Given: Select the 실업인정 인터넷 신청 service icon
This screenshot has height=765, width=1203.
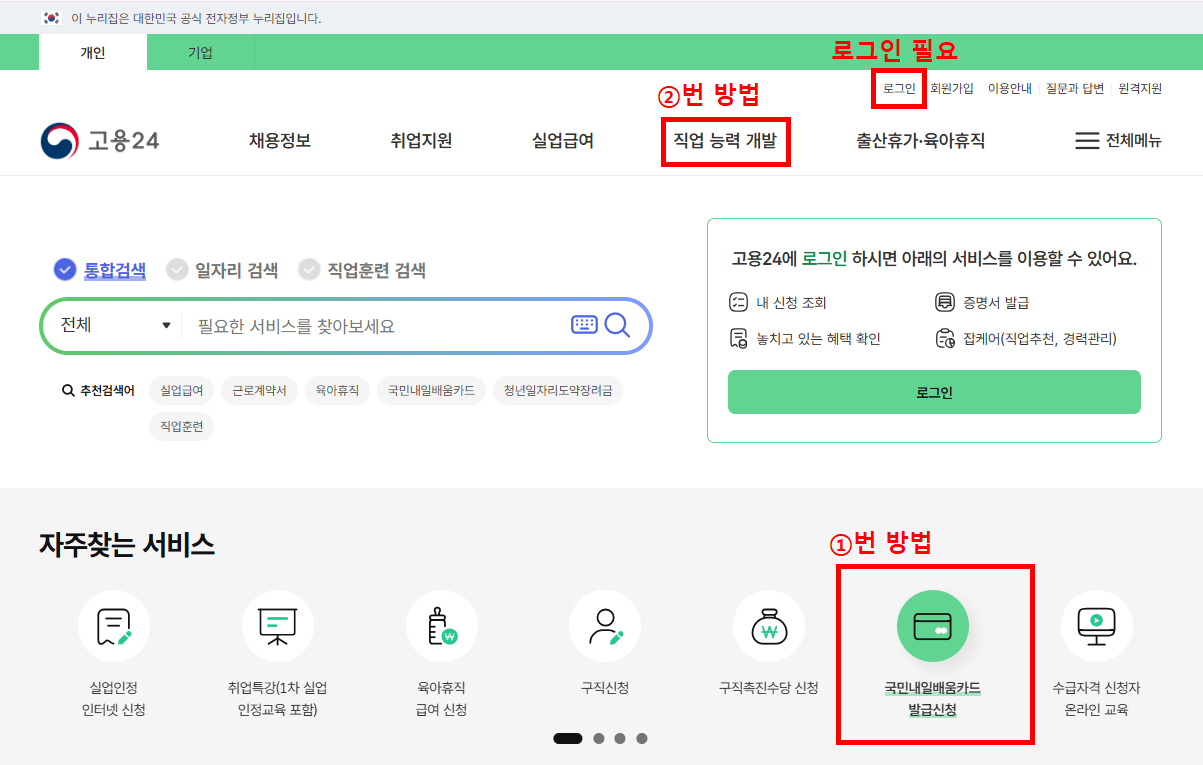Looking at the screenshot, I should 113,626.
